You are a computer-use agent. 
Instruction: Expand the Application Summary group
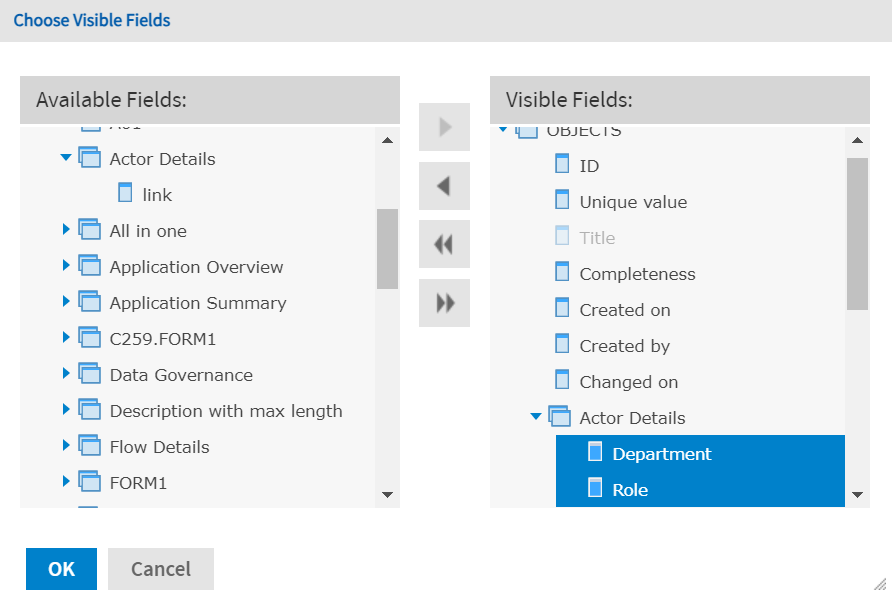pos(66,301)
